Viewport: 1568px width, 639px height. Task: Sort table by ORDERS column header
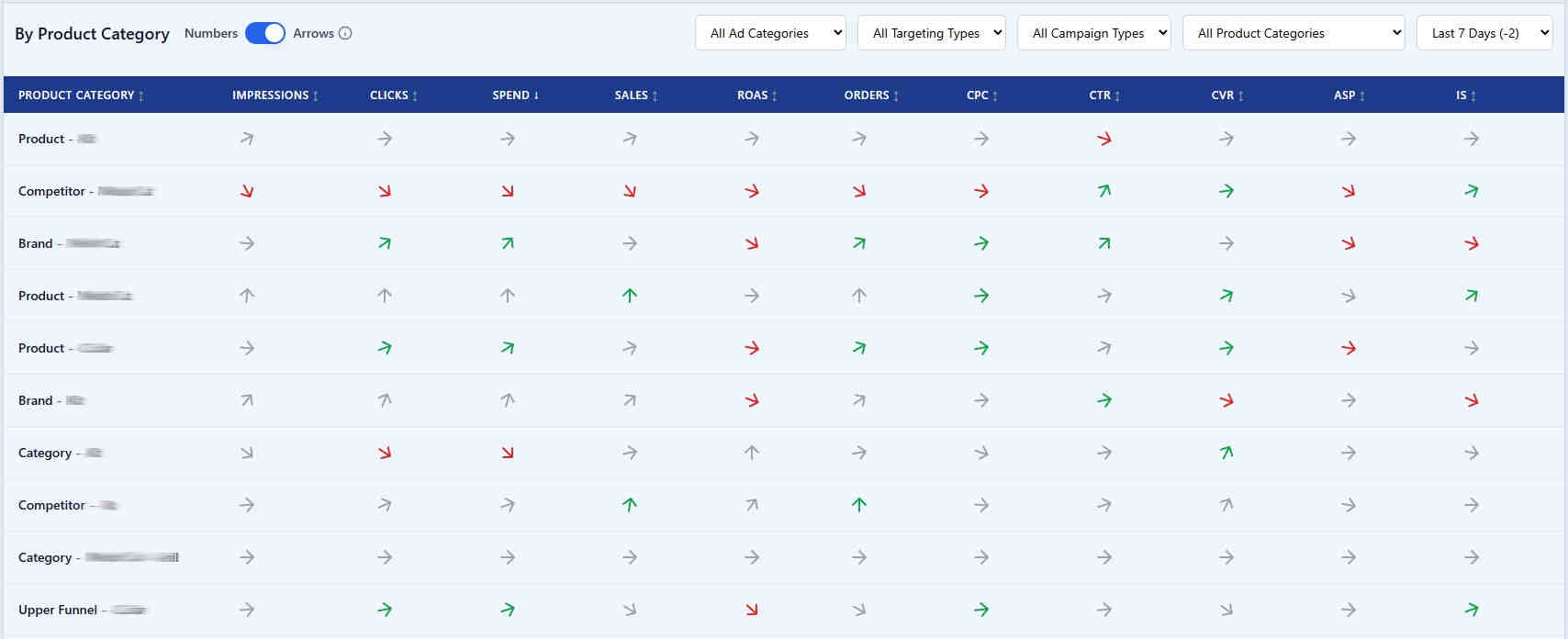click(867, 95)
